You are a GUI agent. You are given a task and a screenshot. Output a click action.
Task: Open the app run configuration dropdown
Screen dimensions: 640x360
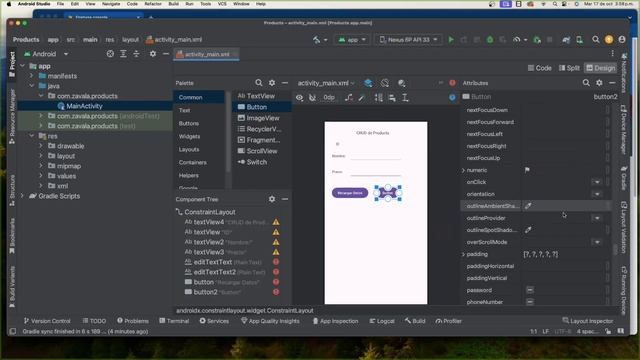coord(352,40)
